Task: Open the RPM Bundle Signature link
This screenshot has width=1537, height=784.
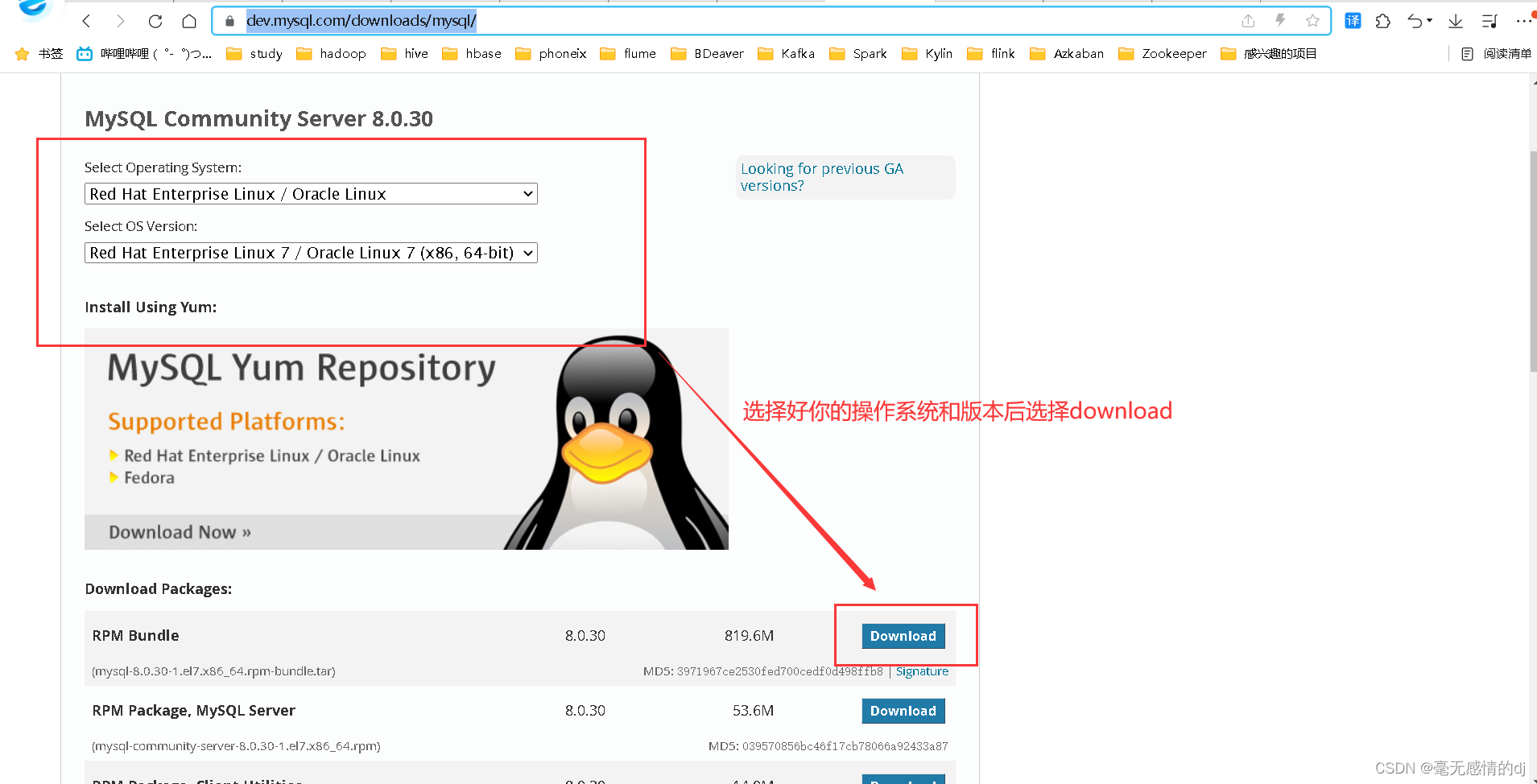Action: pyautogui.click(x=922, y=671)
